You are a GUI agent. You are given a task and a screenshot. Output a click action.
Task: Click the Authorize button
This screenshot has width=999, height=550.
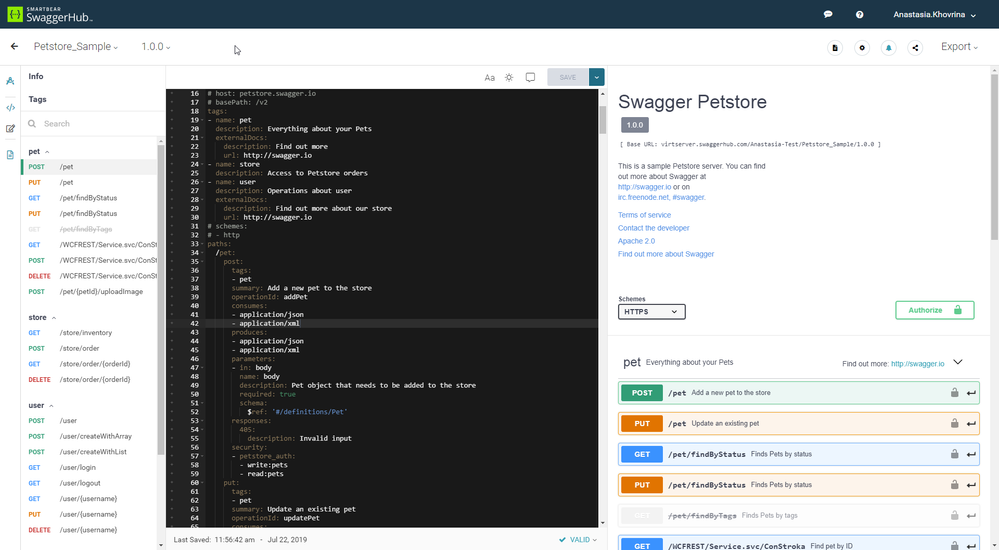pos(934,310)
